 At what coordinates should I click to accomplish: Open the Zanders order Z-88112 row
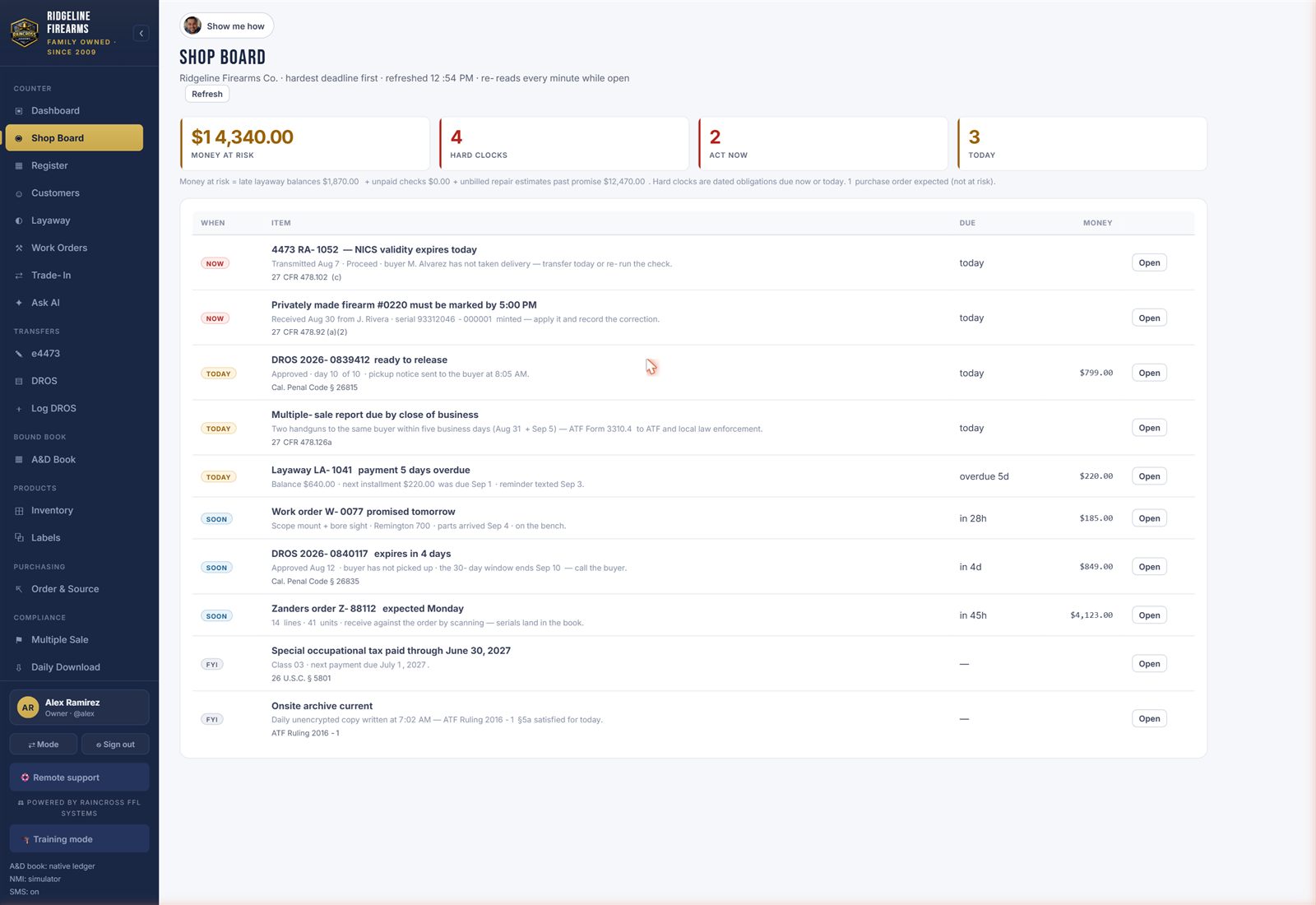pyautogui.click(x=1149, y=615)
